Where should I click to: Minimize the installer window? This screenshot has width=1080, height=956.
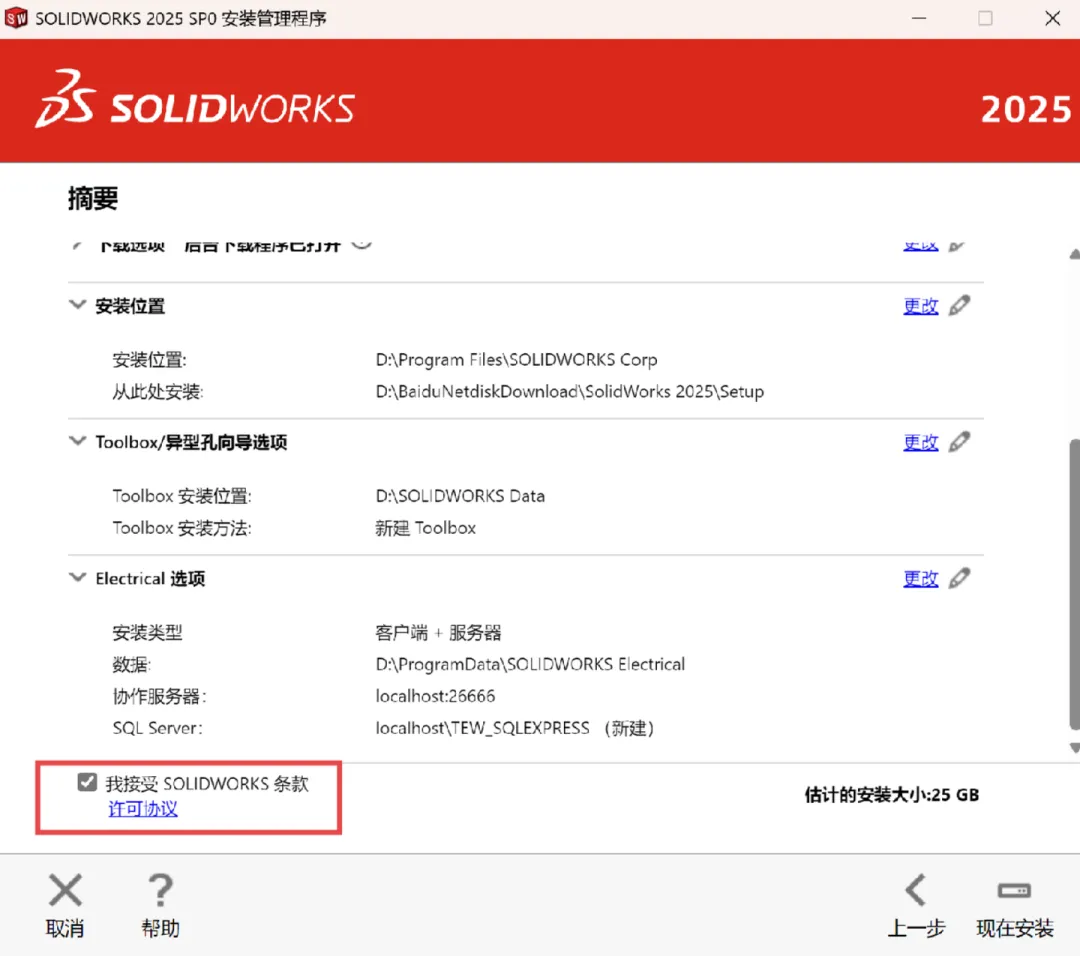pos(919,18)
